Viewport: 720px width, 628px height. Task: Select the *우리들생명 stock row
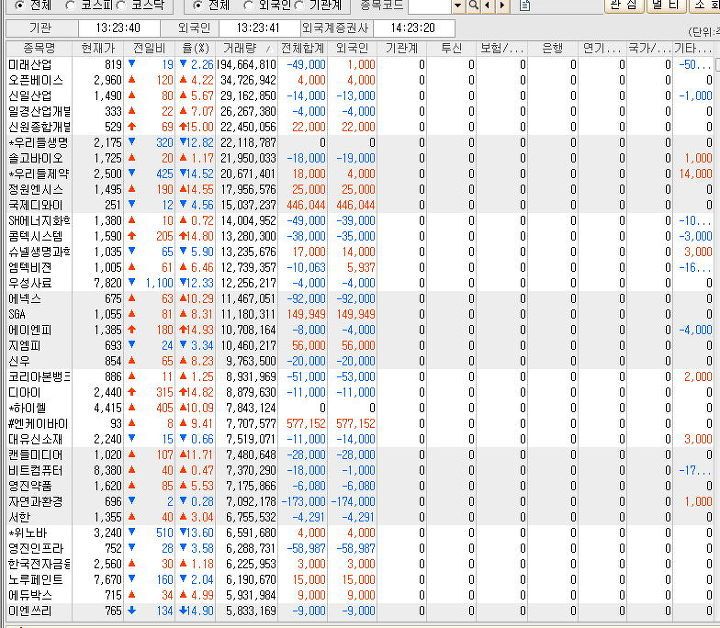click(361, 143)
